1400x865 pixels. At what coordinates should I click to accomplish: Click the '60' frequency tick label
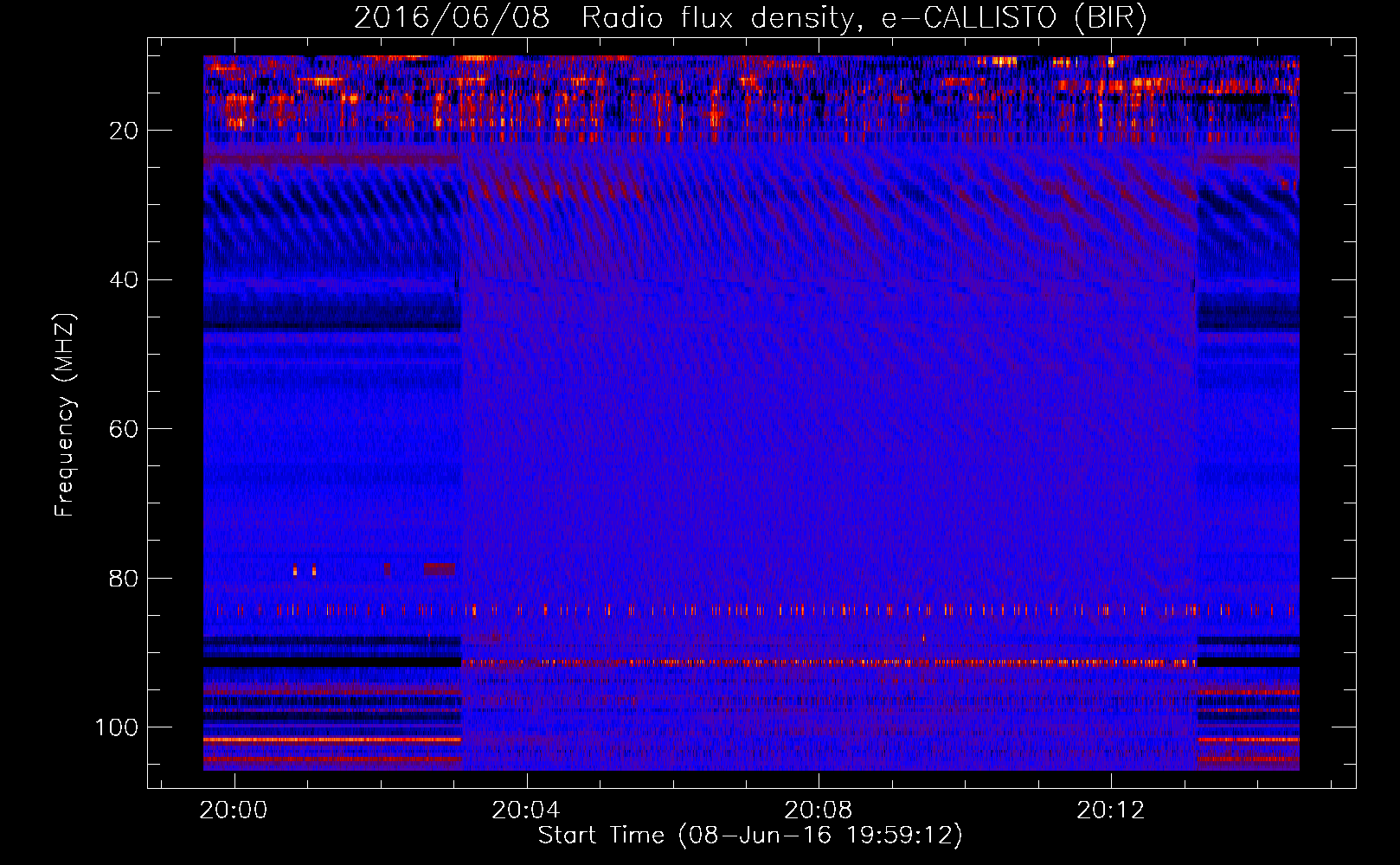(x=124, y=429)
